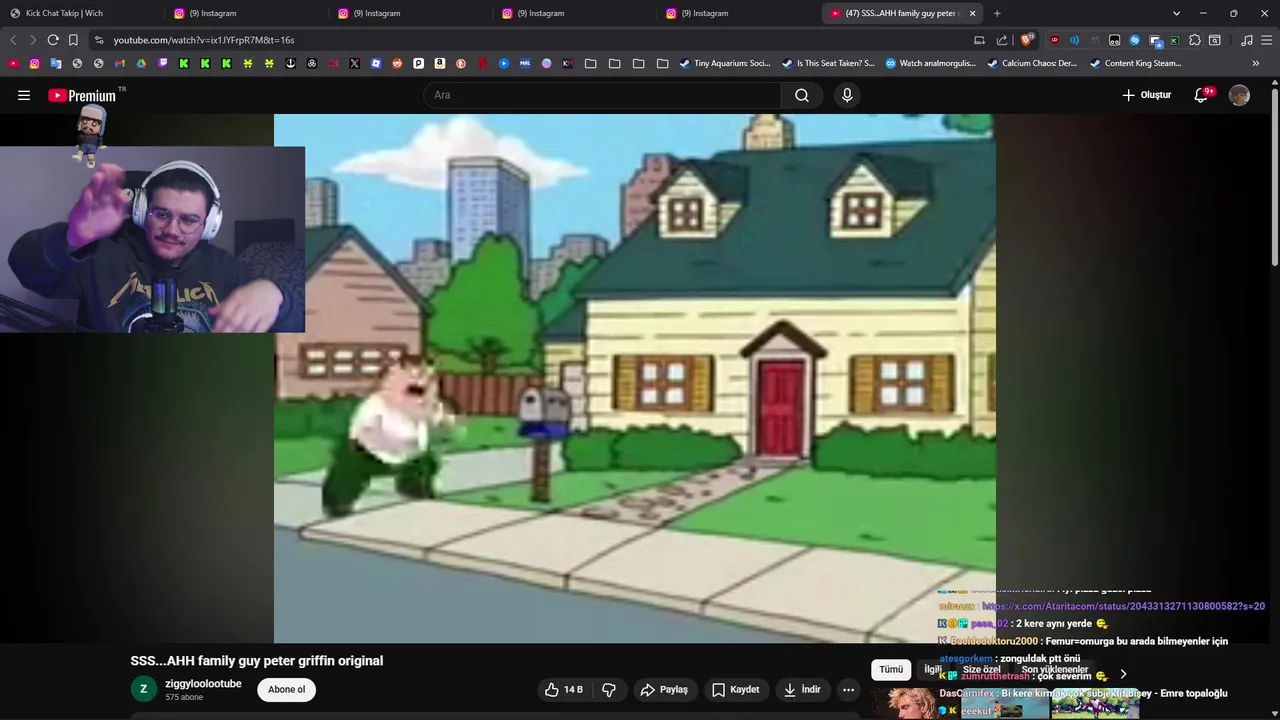The width and height of the screenshot is (1280, 720).
Task: Open YouTube notifications bell
Action: 1203,95
